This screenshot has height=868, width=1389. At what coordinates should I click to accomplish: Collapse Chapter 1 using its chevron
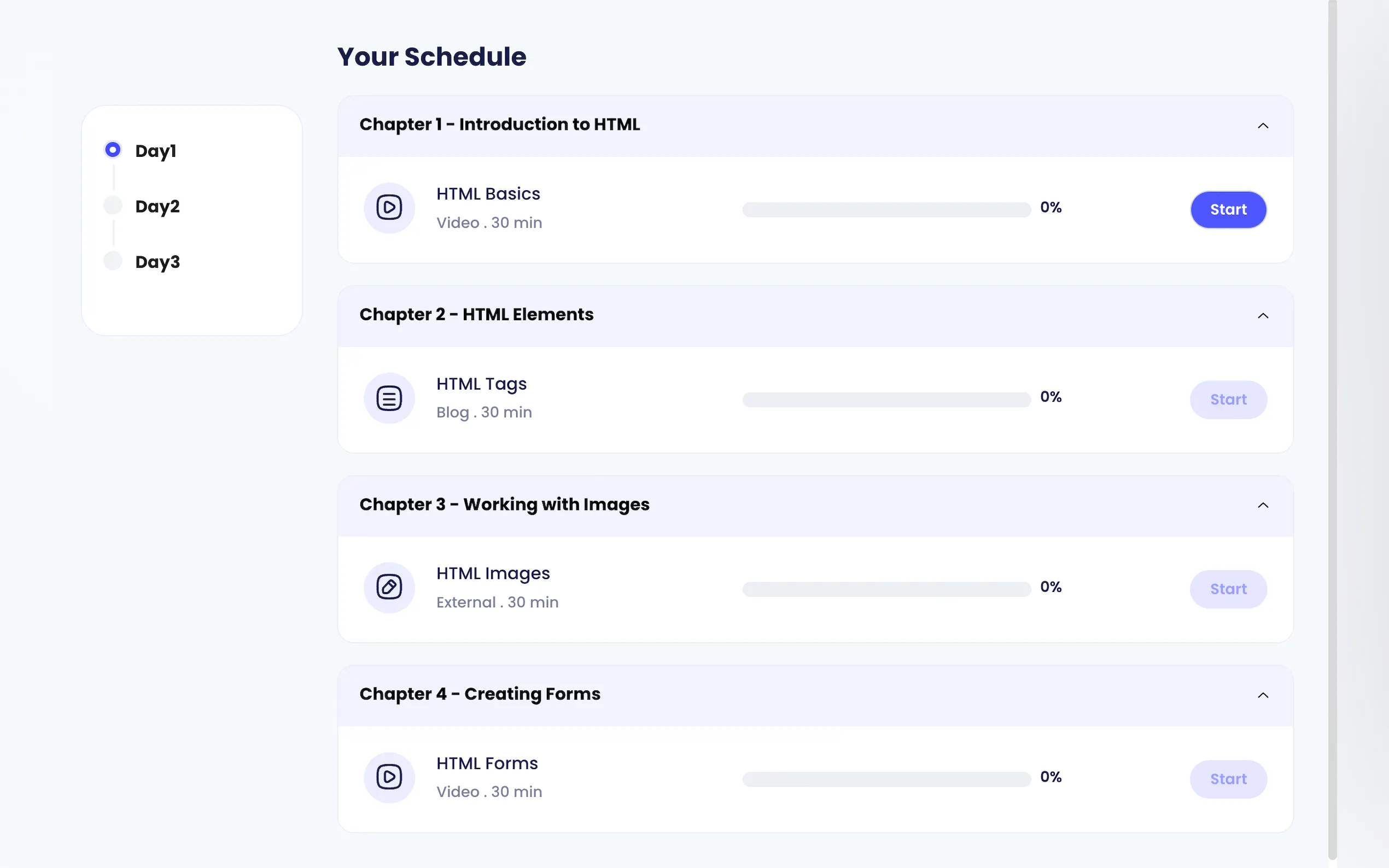click(x=1263, y=126)
